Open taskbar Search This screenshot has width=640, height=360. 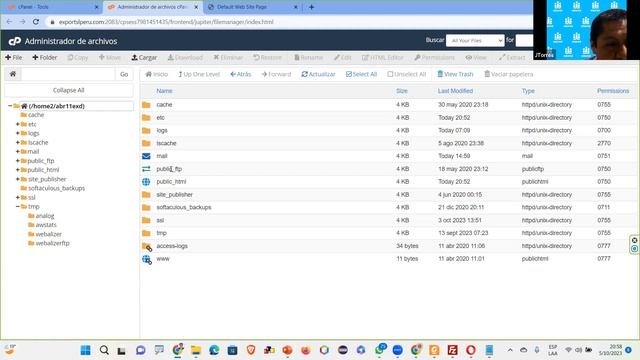(104, 350)
